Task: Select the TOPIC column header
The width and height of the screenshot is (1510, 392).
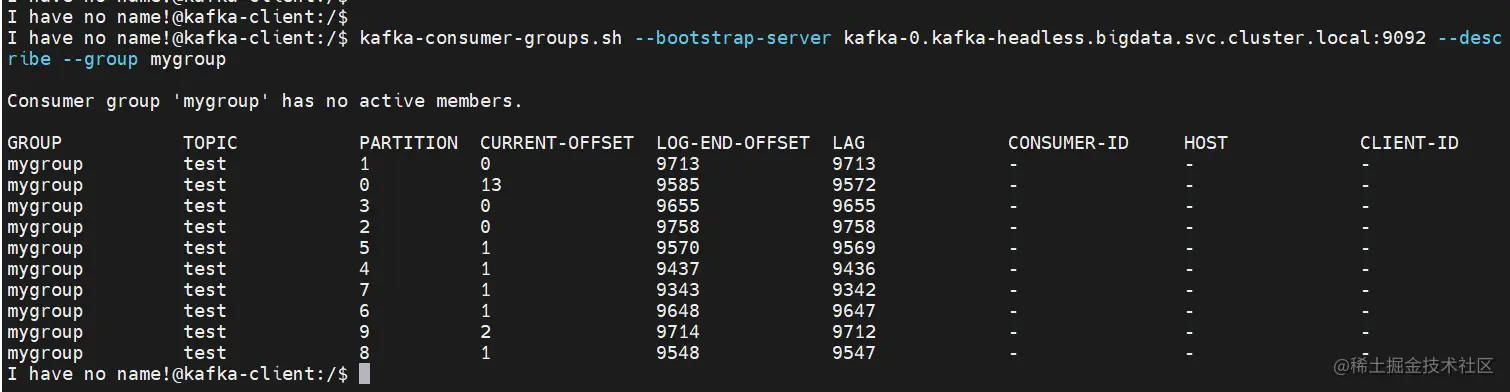Action: coord(210,143)
